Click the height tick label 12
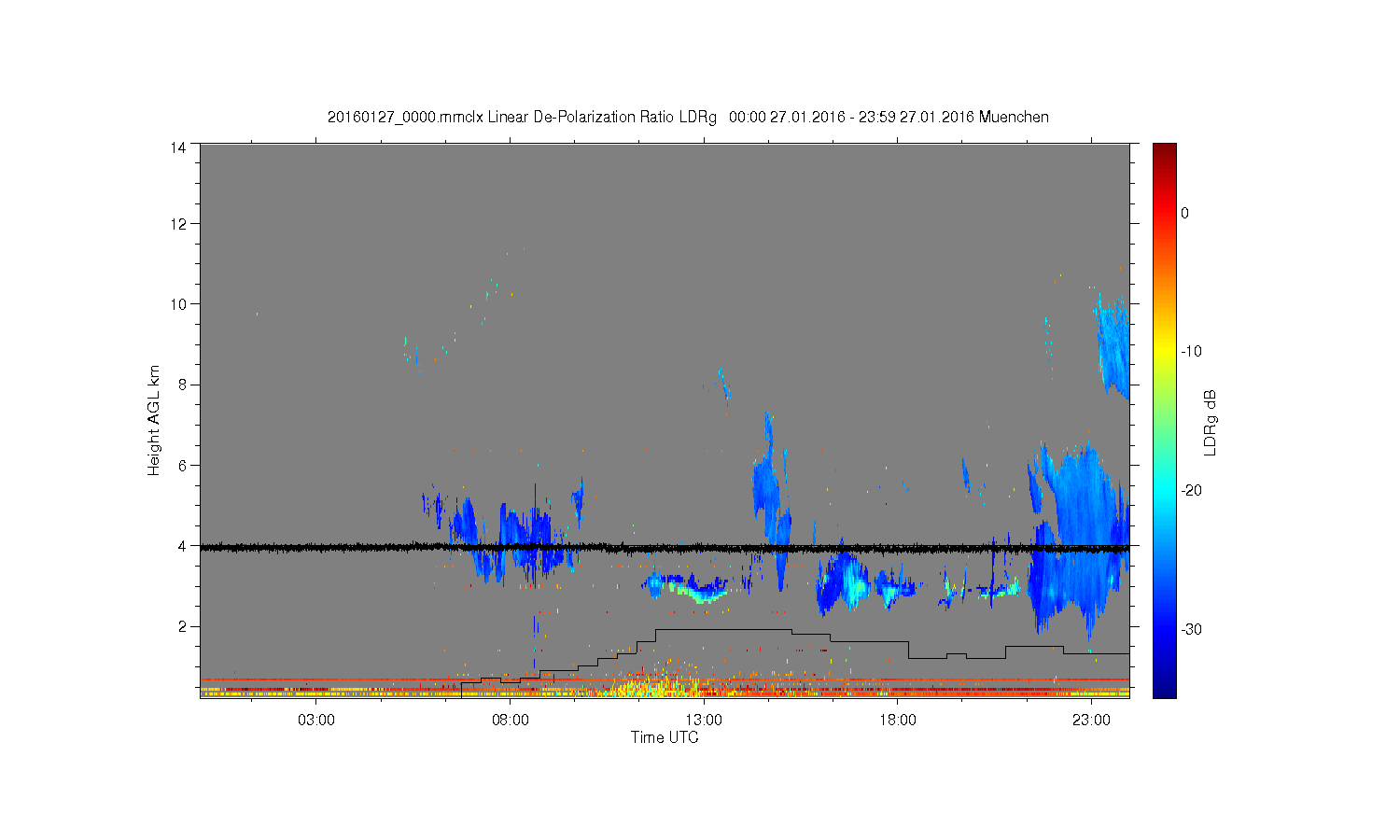 (x=177, y=224)
